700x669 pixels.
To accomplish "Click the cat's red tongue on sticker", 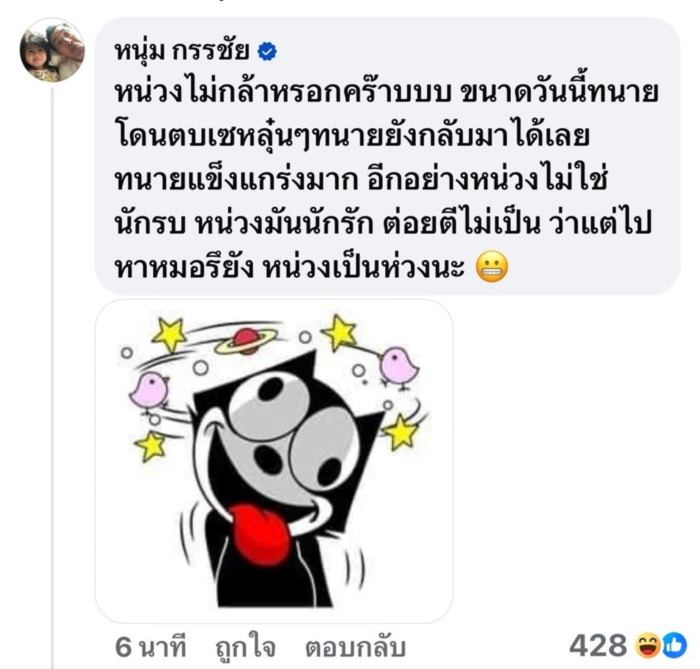I will click(x=258, y=534).
